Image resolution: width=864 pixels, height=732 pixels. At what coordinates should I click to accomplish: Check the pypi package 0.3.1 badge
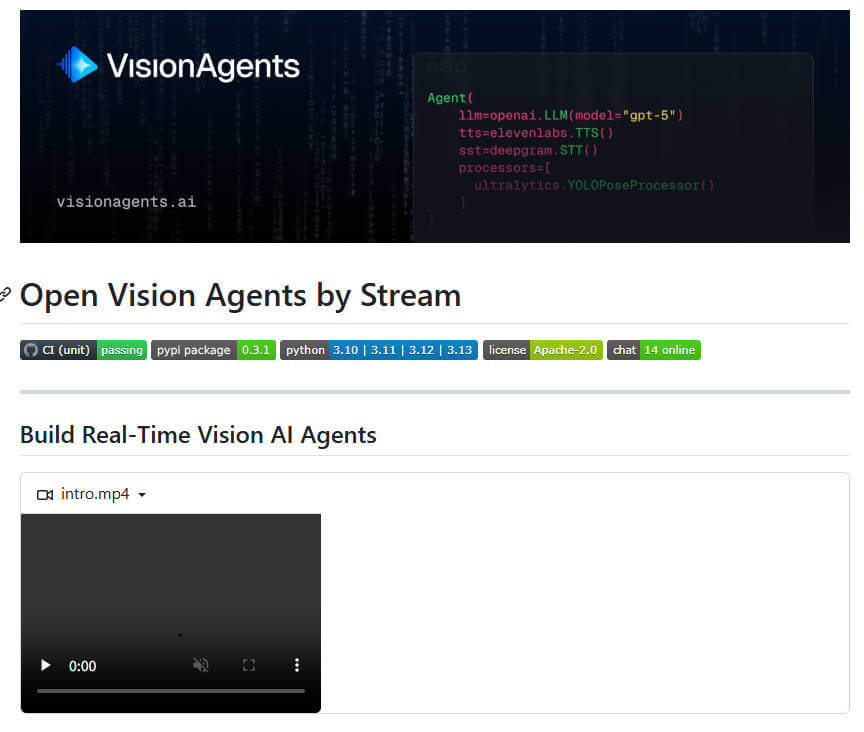pos(212,350)
